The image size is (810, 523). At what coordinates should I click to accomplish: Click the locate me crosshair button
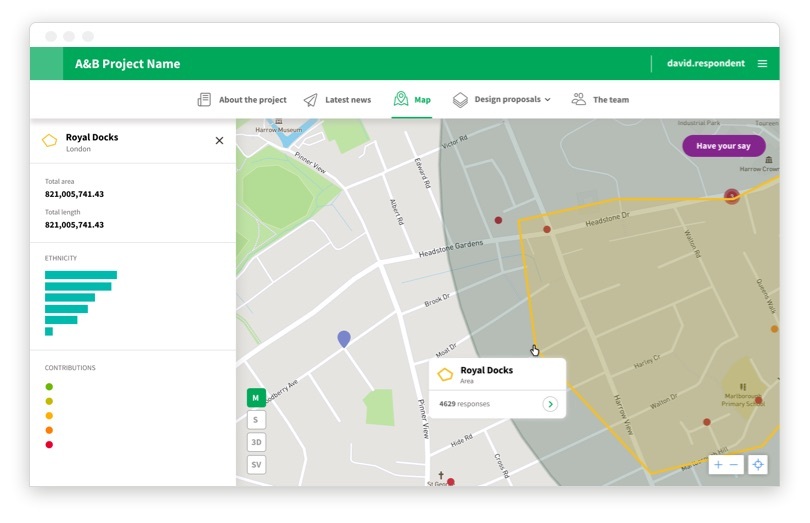(x=758, y=465)
